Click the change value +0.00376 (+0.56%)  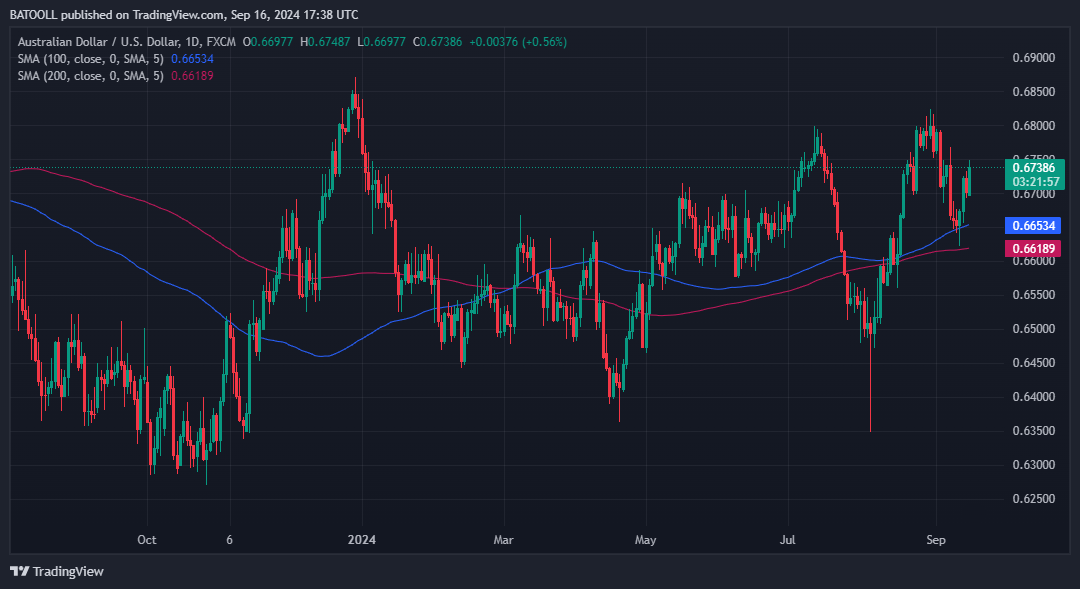pyautogui.click(x=518, y=42)
